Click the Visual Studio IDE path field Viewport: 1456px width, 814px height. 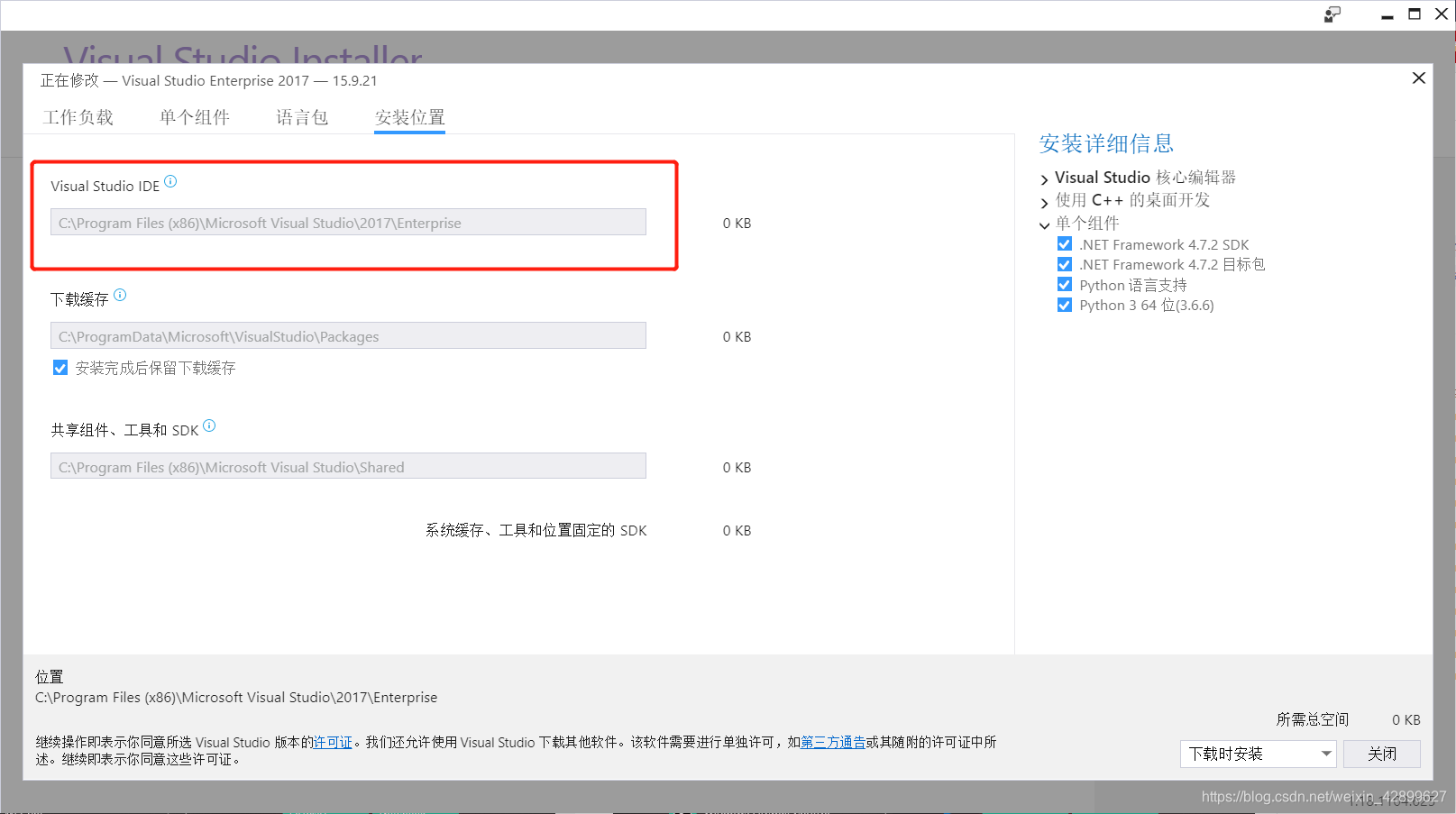pyautogui.click(x=348, y=223)
